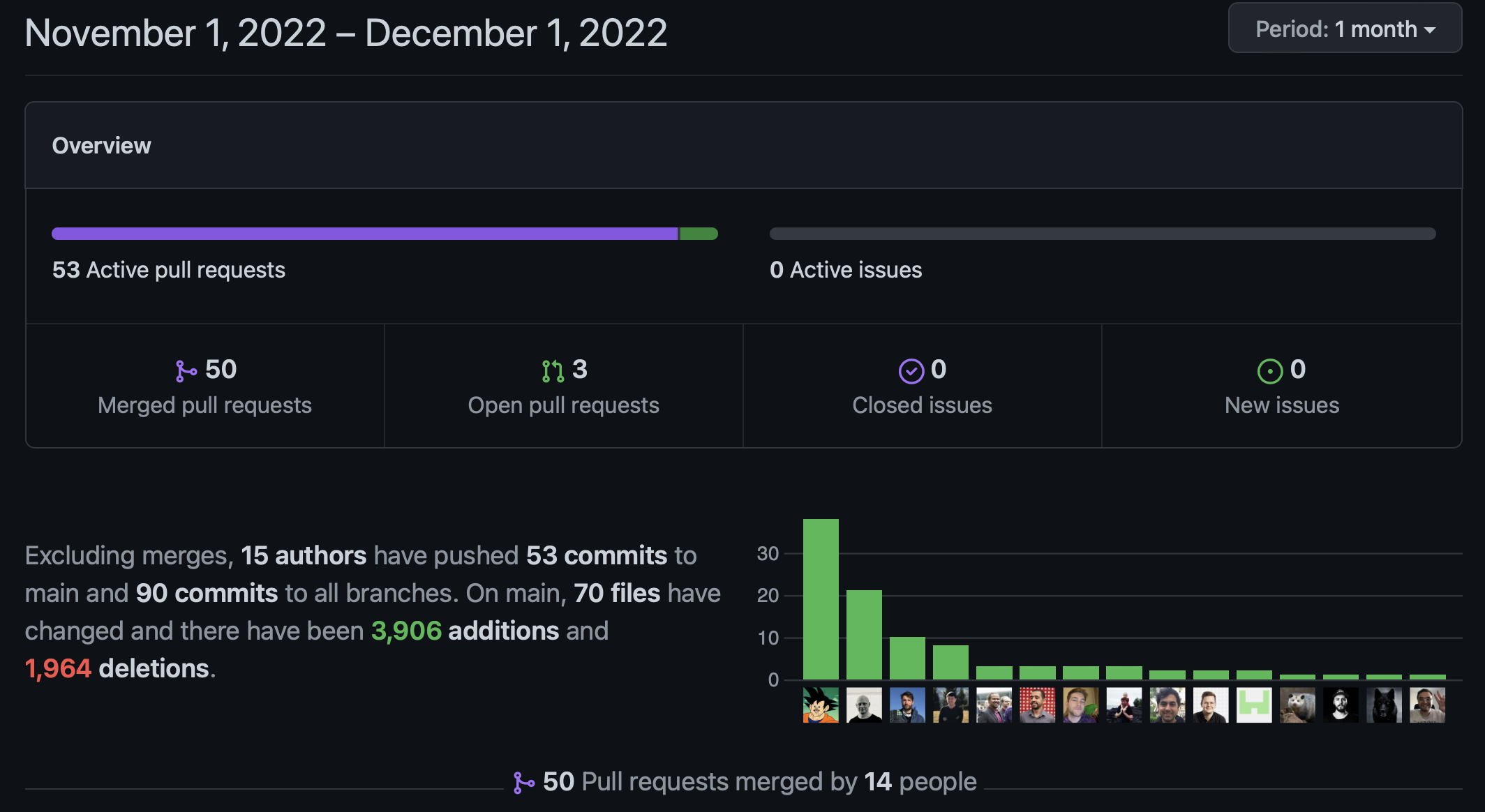Click the second tallest green commit bar

tap(864, 635)
